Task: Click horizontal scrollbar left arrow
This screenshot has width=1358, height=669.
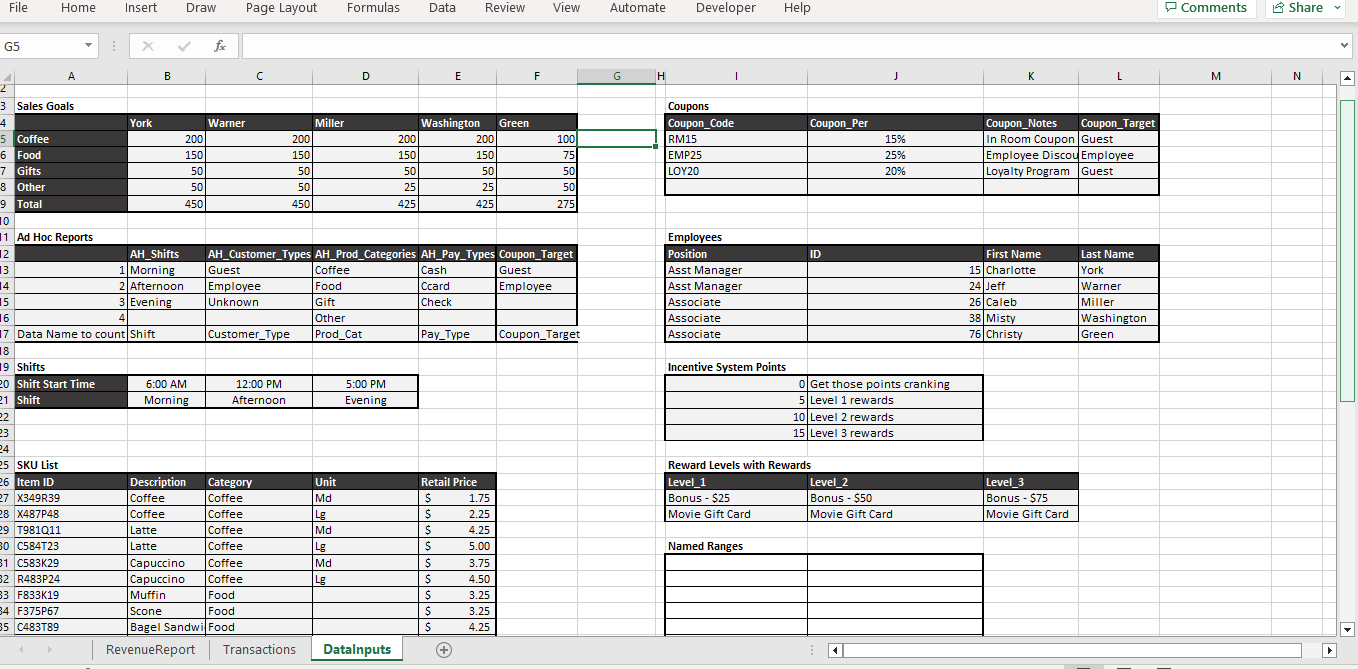Action: click(x=836, y=650)
